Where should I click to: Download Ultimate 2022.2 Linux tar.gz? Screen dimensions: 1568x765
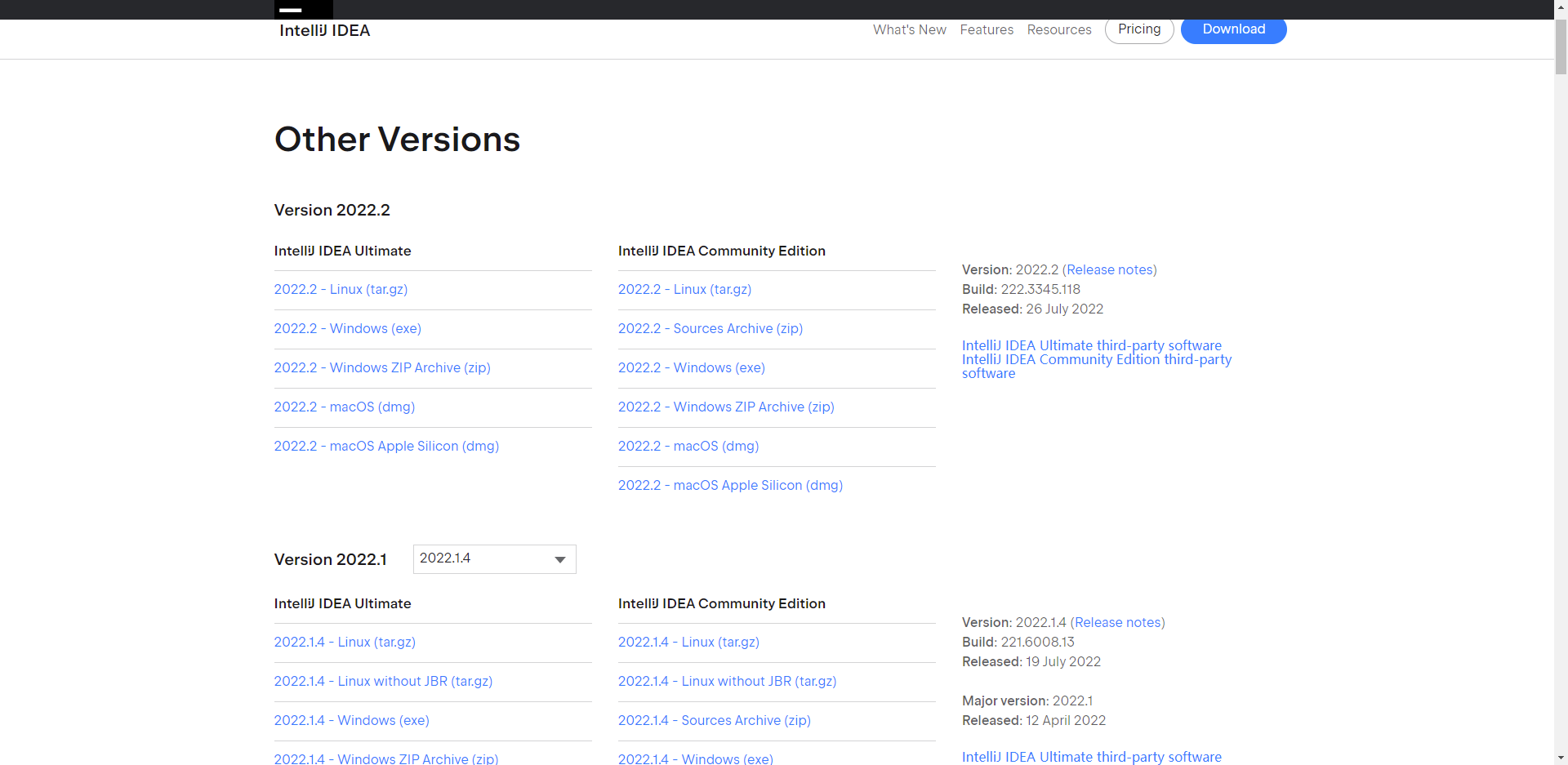[x=341, y=289]
